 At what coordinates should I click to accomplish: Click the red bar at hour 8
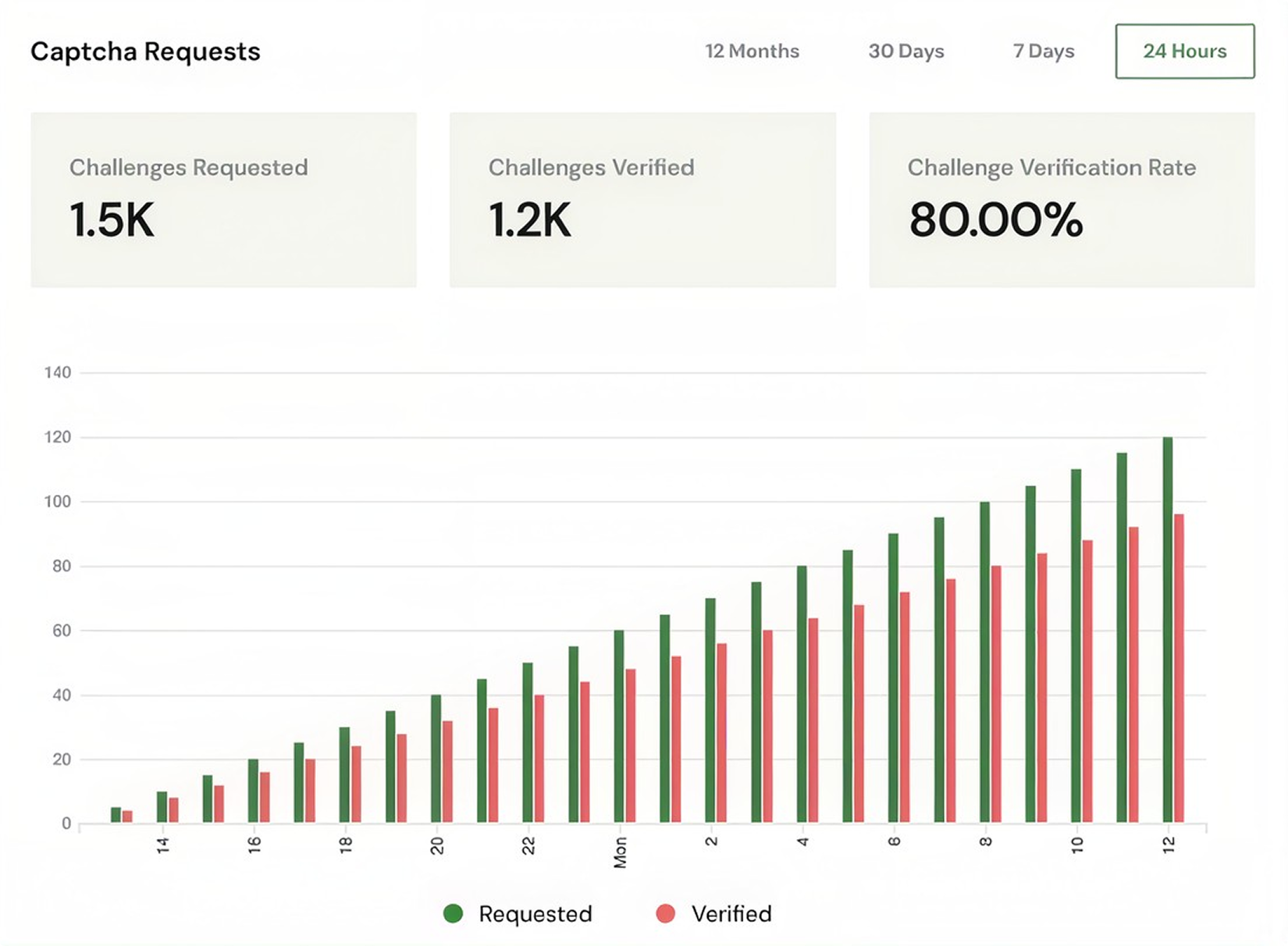click(996, 694)
